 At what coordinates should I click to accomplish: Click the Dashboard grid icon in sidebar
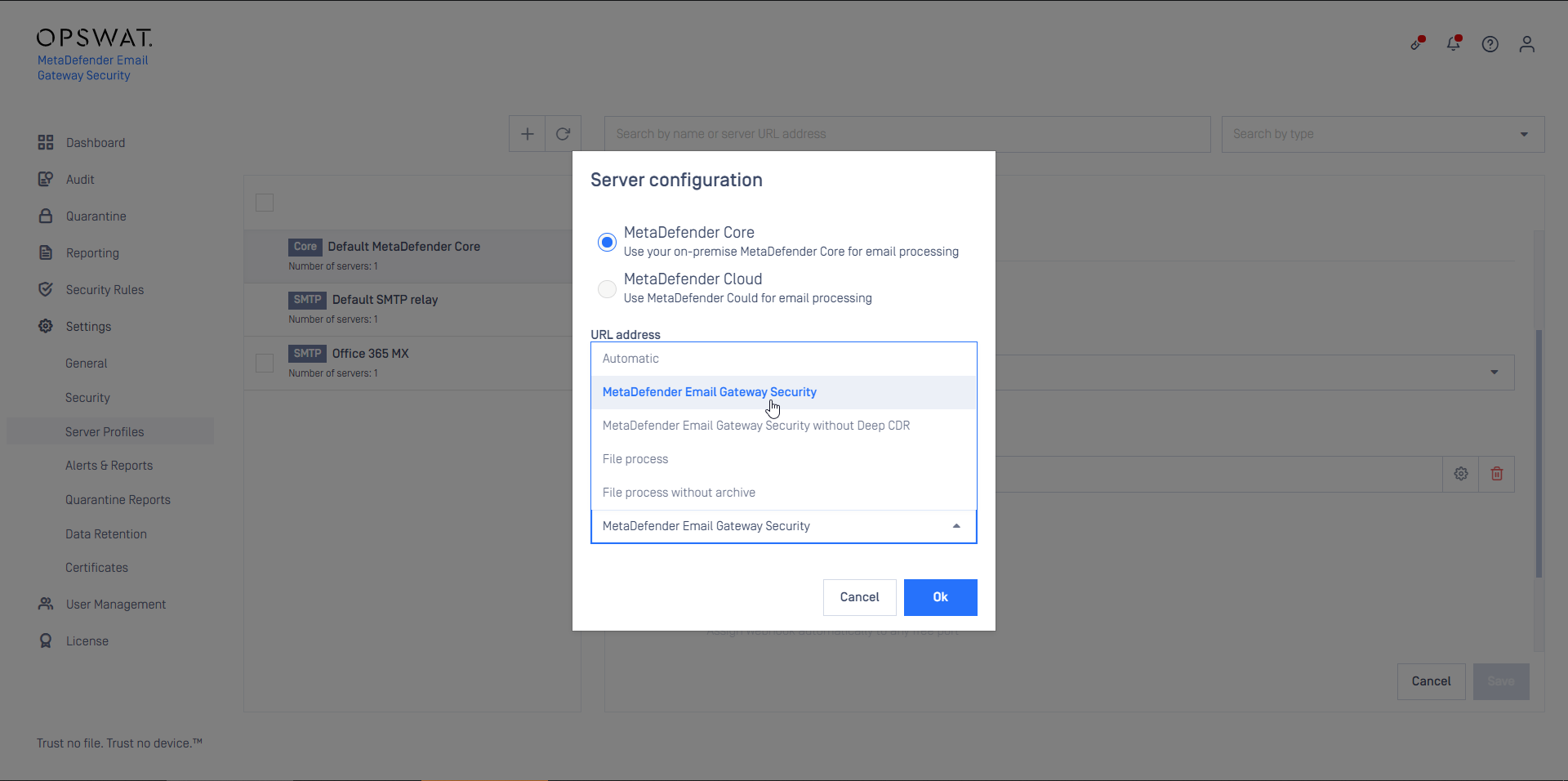[x=46, y=143]
